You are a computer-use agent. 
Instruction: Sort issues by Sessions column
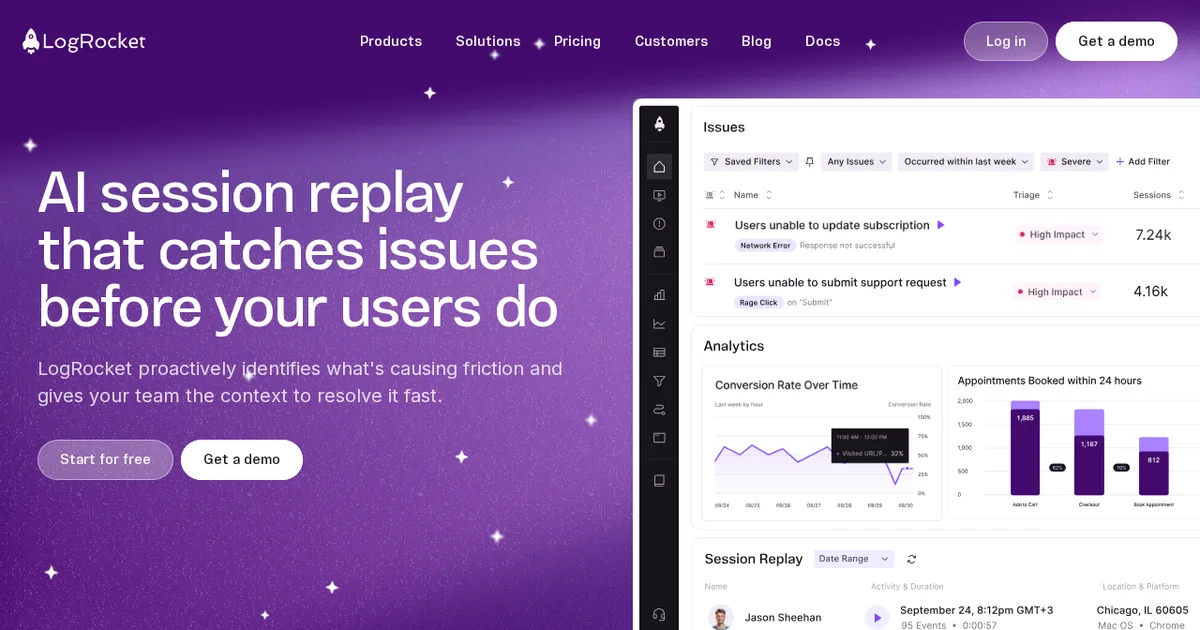(x=1159, y=195)
